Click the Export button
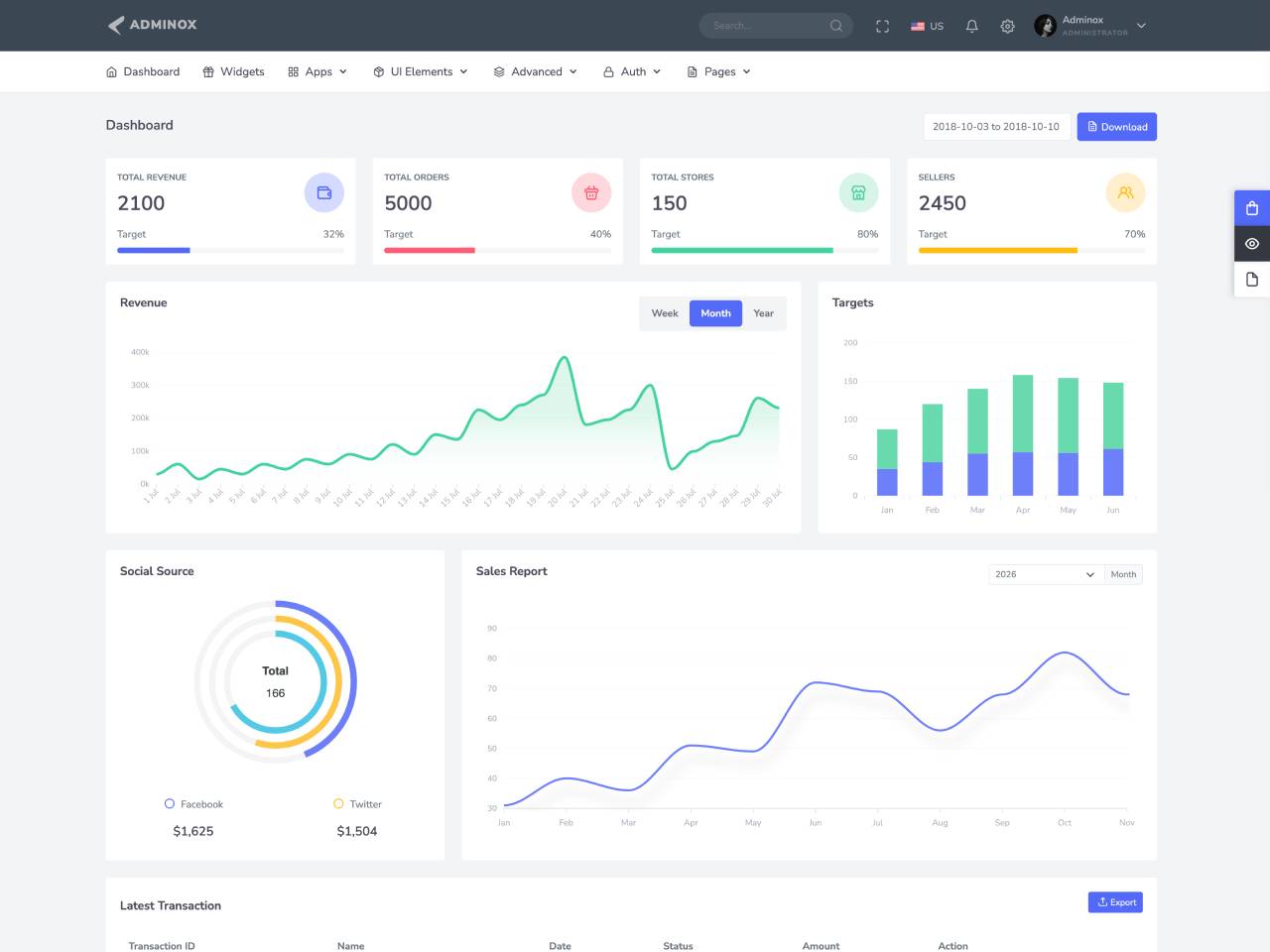This screenshot has width=1270, height=952. (x=1115, y=902)
